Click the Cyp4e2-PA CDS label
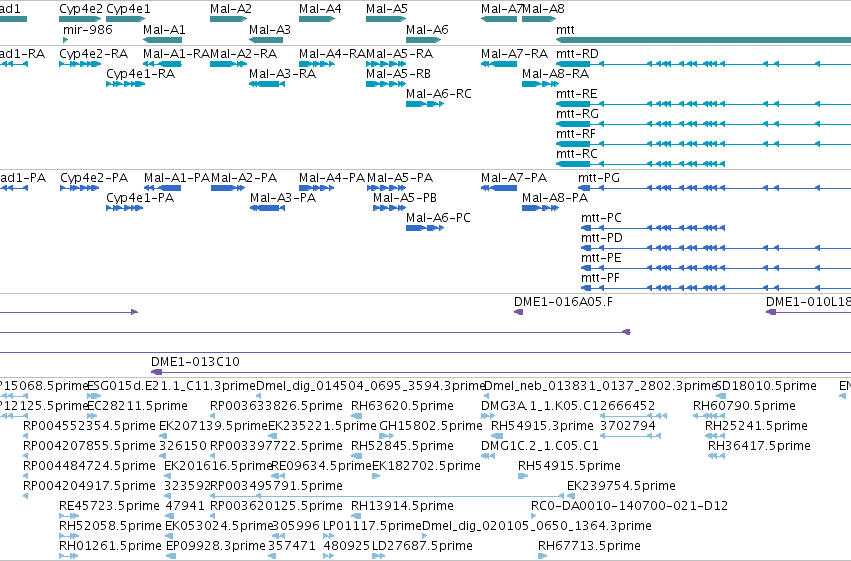851x561 pixels. (94, 178)
